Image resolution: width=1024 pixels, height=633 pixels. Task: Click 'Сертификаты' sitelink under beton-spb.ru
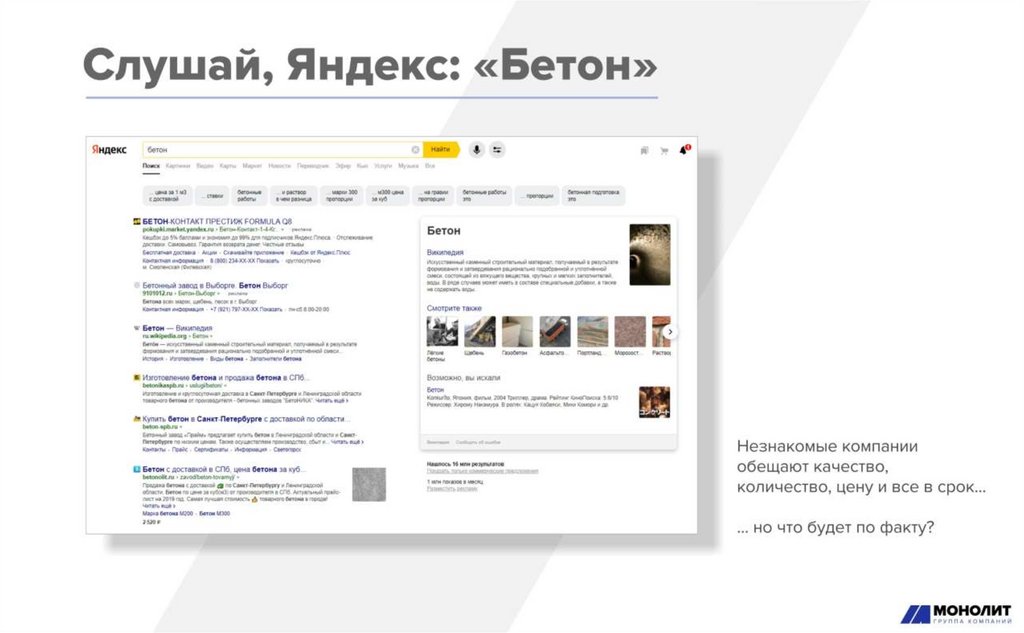click(212, 449)
